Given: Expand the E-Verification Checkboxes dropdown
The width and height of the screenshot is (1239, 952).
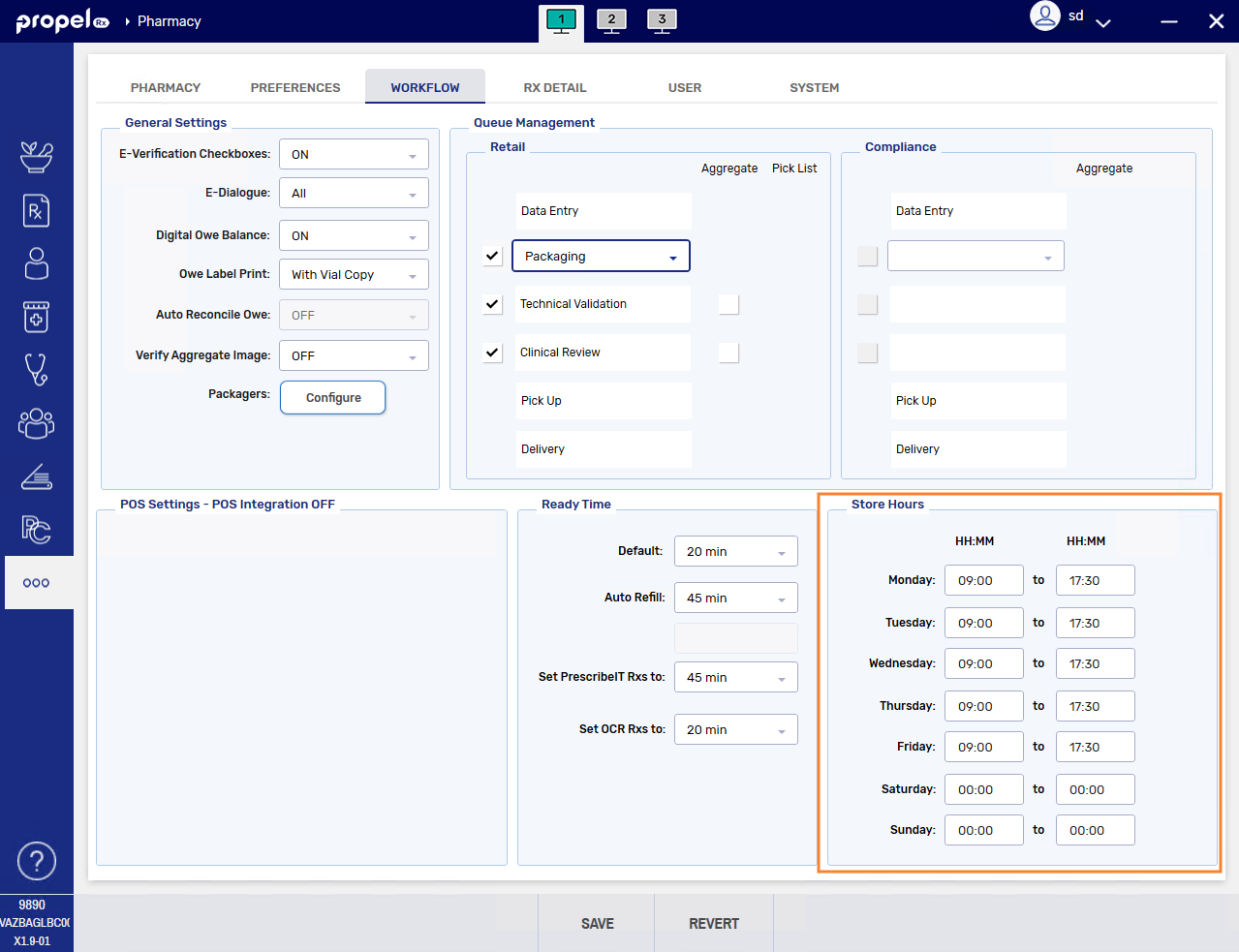Looking at the screenshot, I should [354, 155].
